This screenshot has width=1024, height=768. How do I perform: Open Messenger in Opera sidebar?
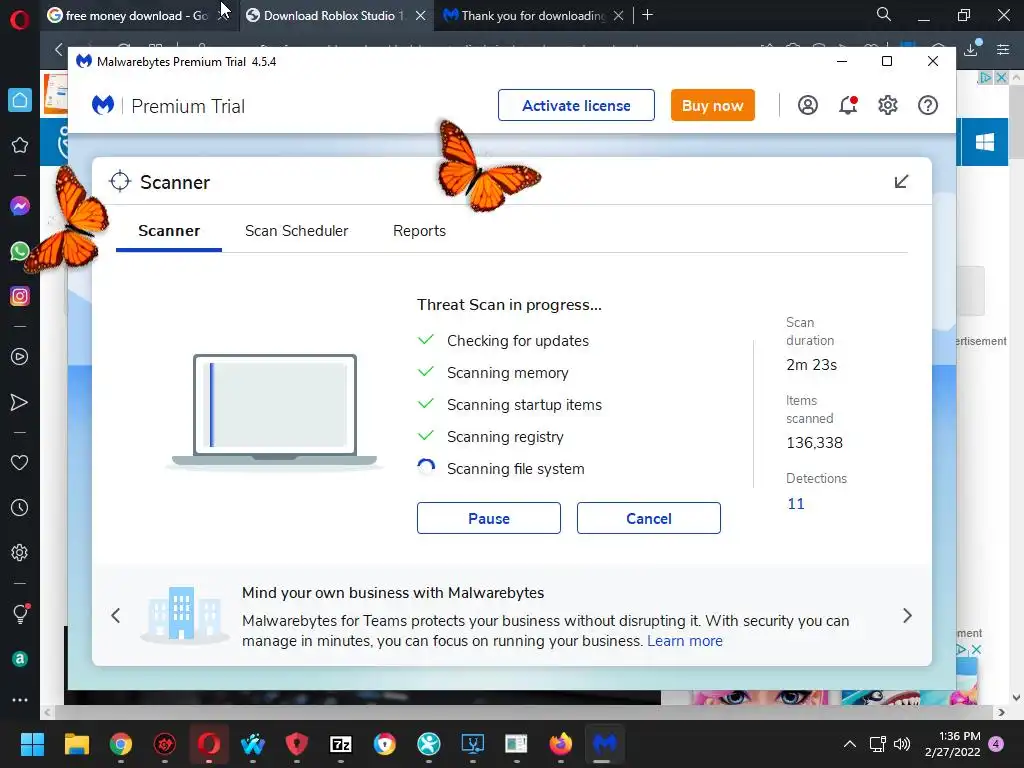20,206
